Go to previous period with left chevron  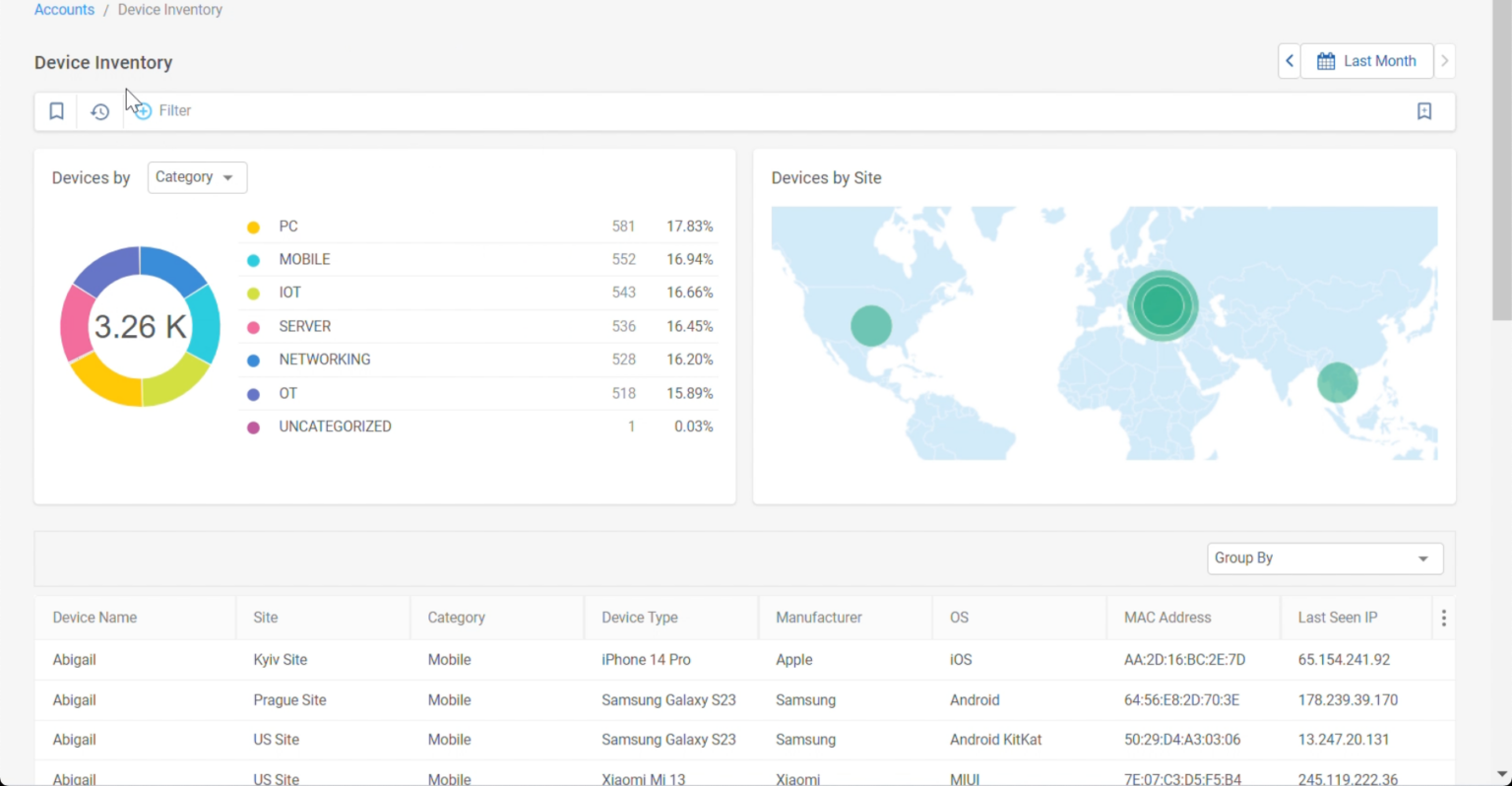(x=1289, y=61)
